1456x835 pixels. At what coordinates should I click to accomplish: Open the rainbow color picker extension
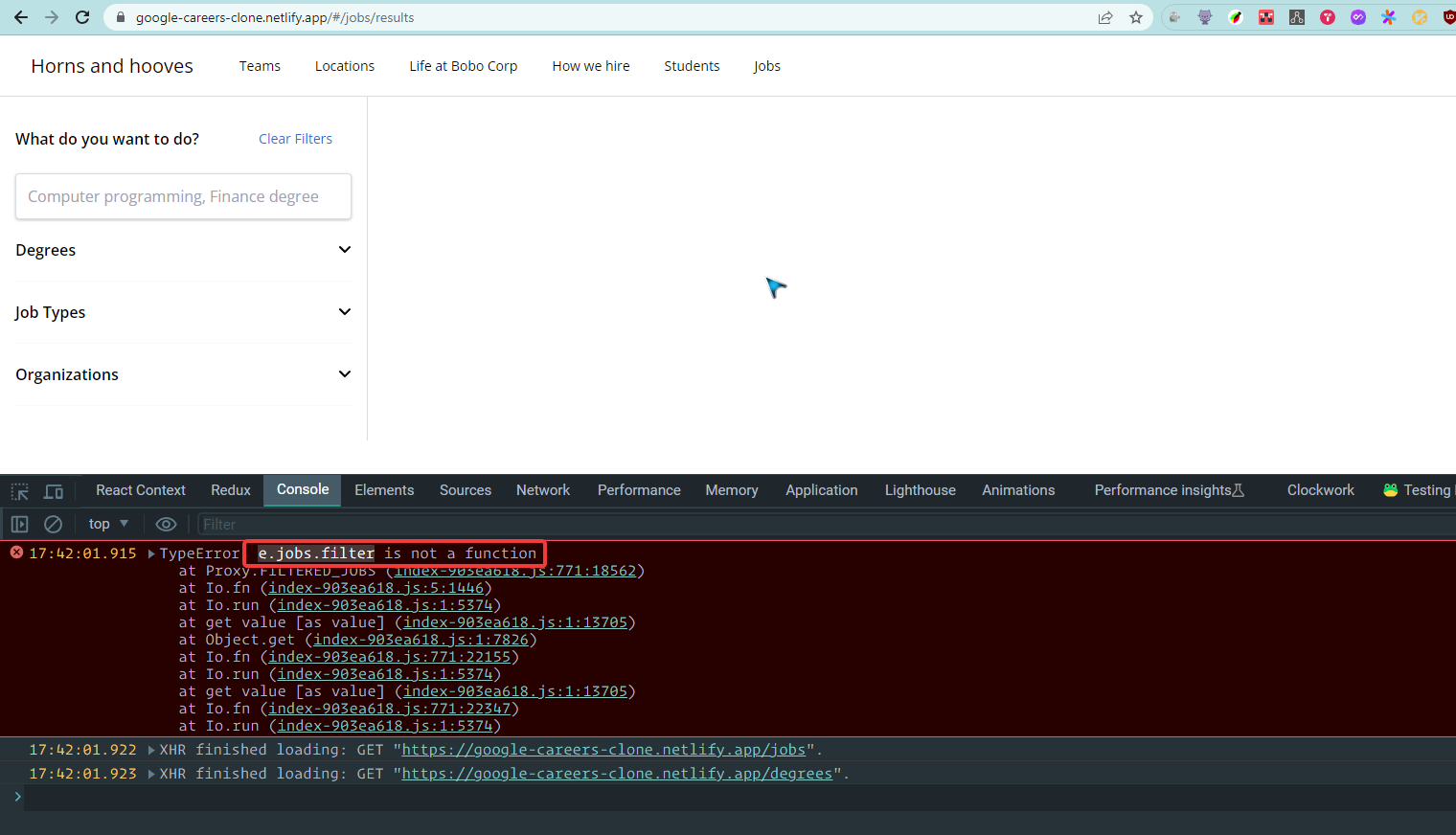pyautogui.click(x=1236, y=17)
